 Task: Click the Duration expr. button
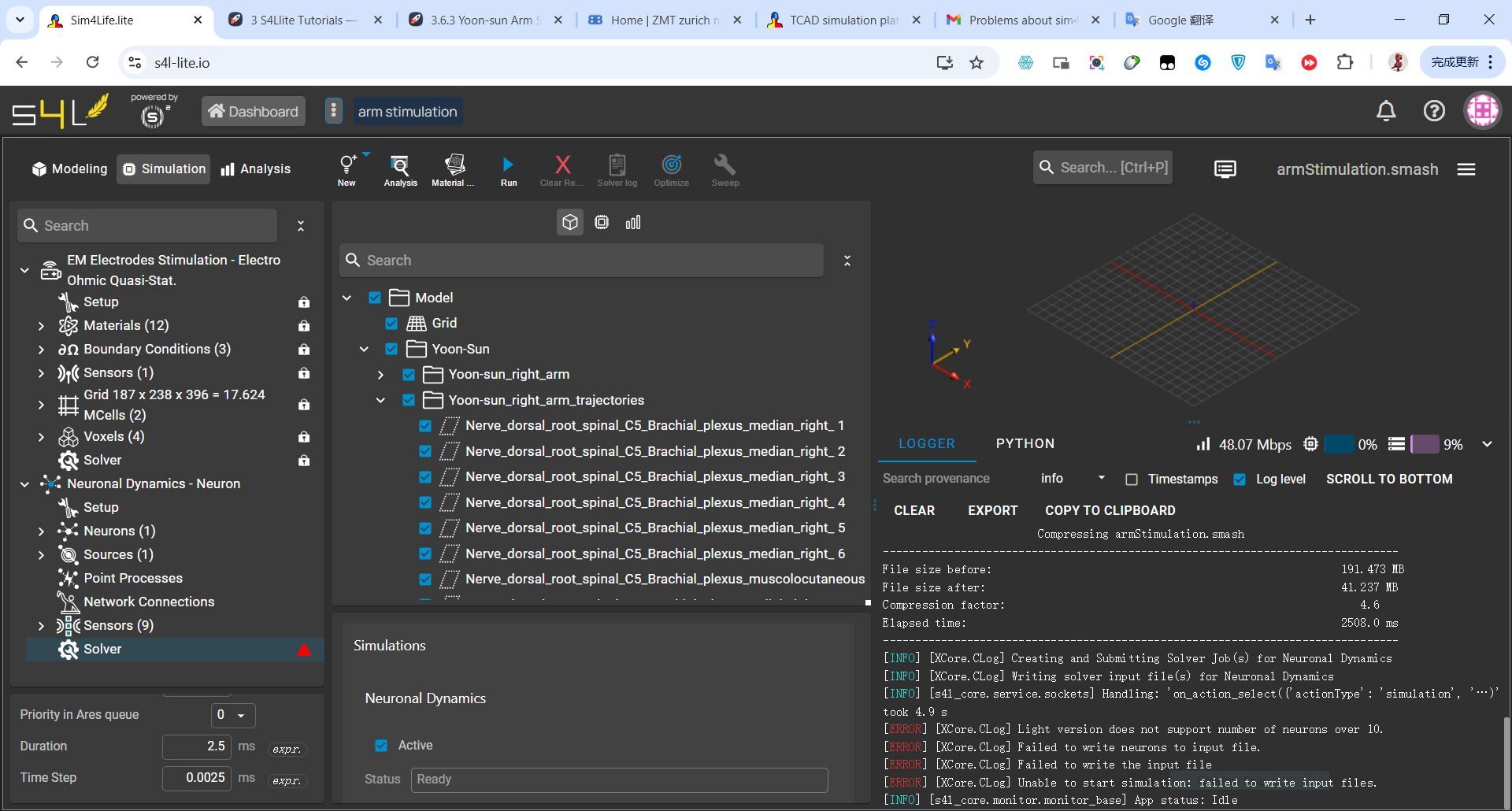(287, 749)
